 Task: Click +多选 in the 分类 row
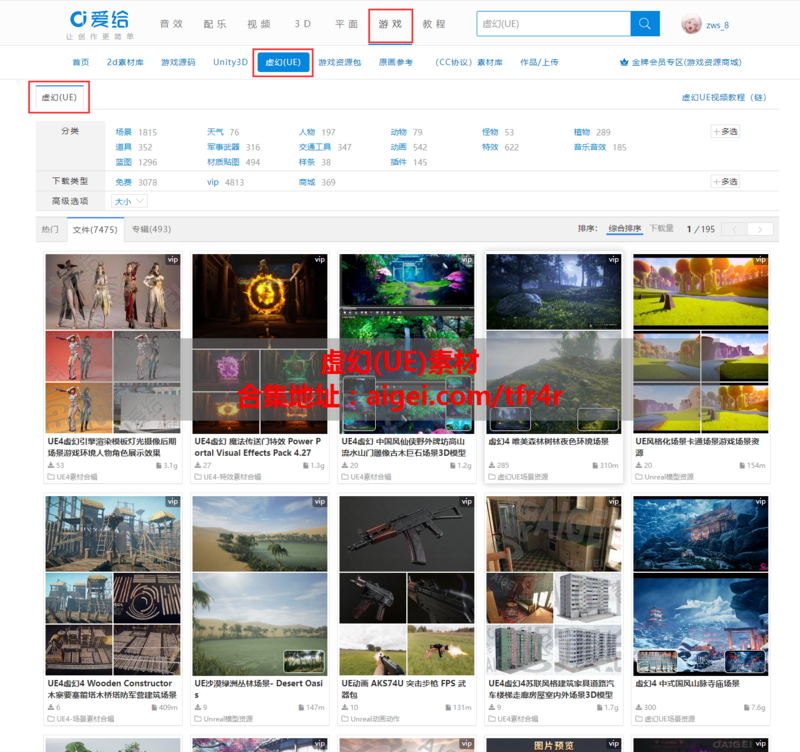[726, 132]
